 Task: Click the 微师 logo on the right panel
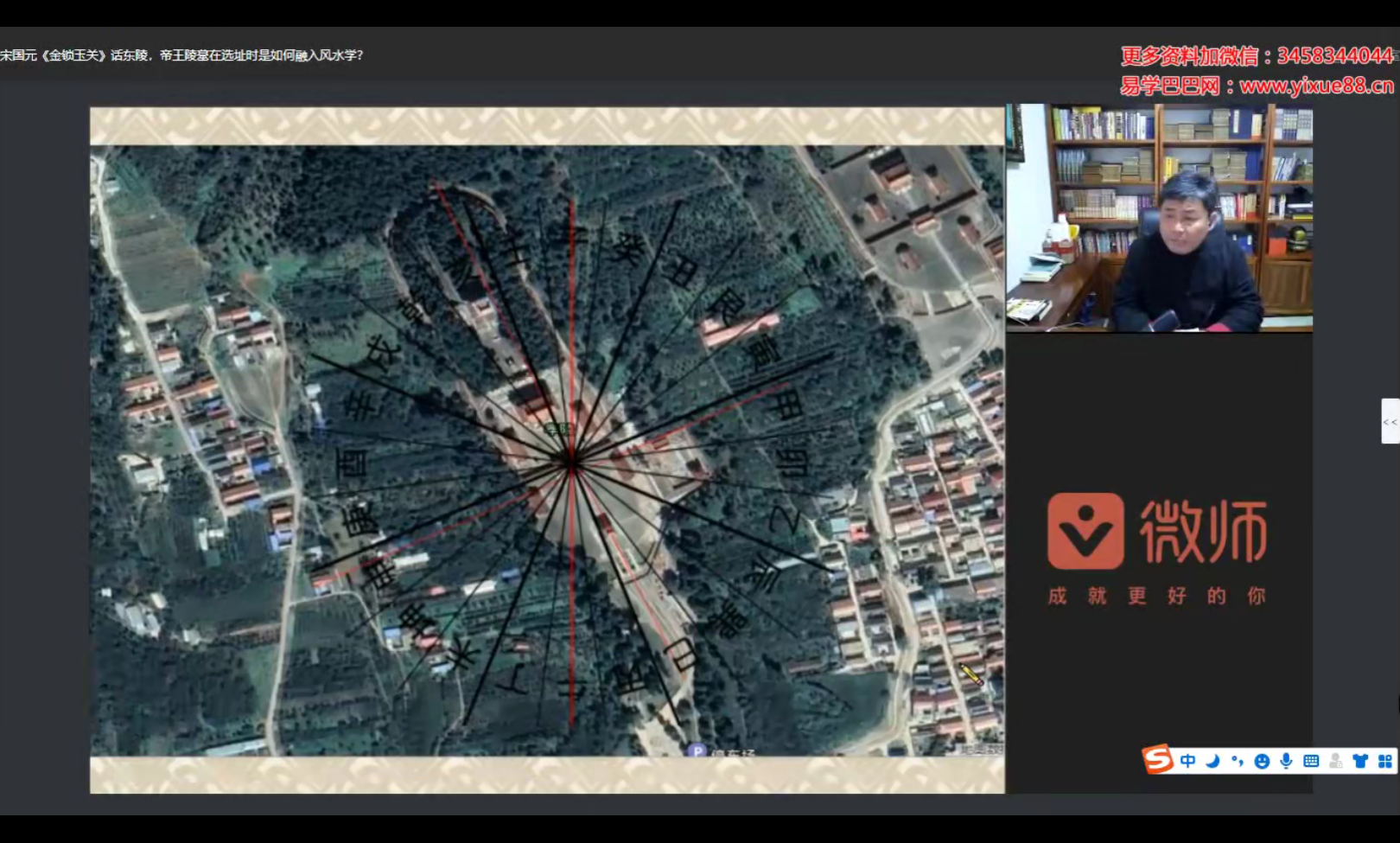point(1157,530)
